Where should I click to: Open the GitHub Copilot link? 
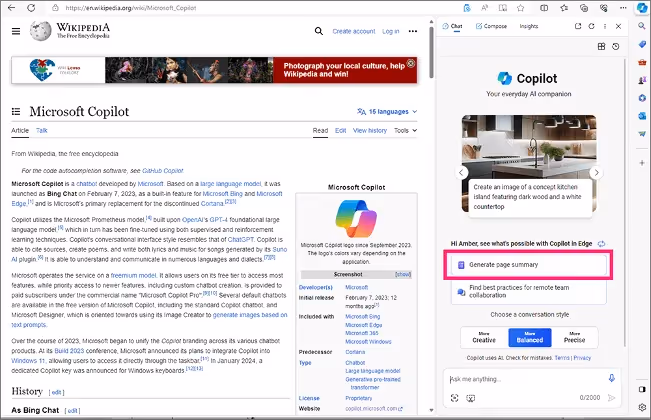[163, 171]
